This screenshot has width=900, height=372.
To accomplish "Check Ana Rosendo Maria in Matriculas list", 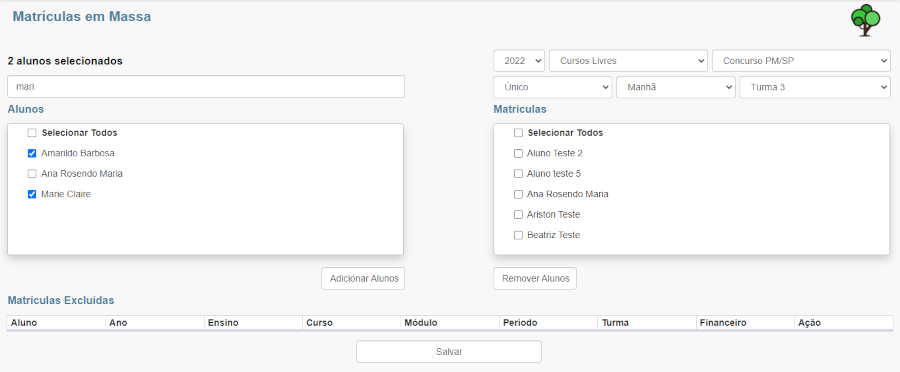I will [518, 194].
